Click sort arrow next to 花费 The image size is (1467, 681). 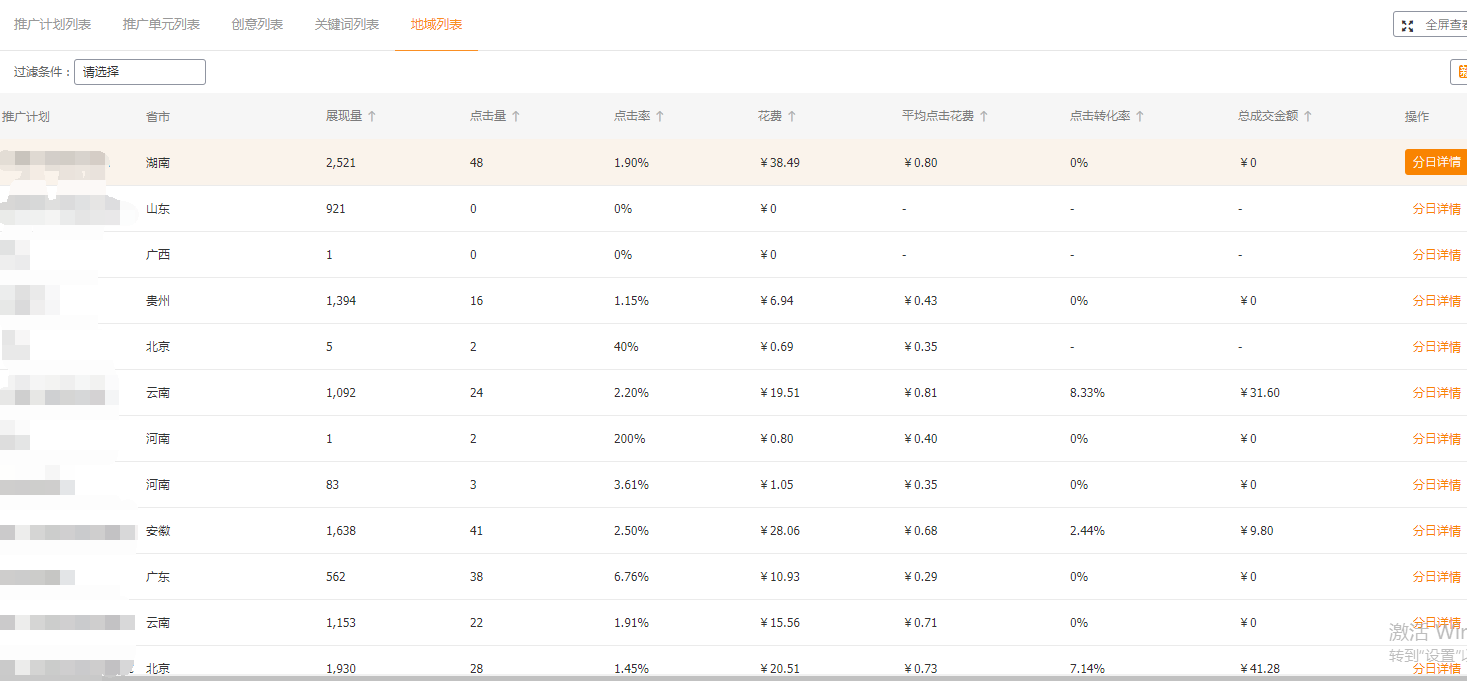[792, 116]
